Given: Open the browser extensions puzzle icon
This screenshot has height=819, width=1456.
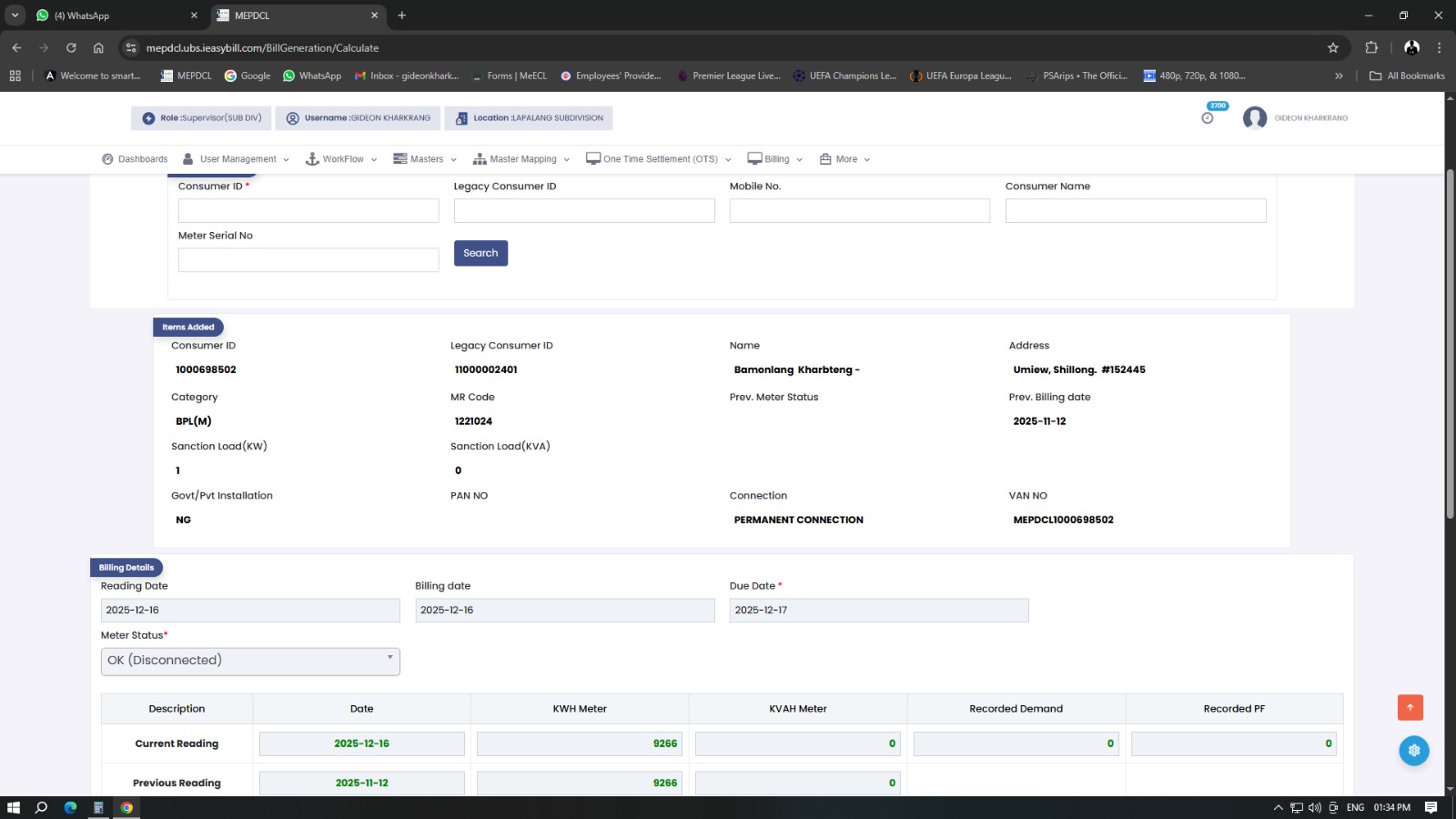Looking at the screenshot, I should click(x=1371, y=48).
